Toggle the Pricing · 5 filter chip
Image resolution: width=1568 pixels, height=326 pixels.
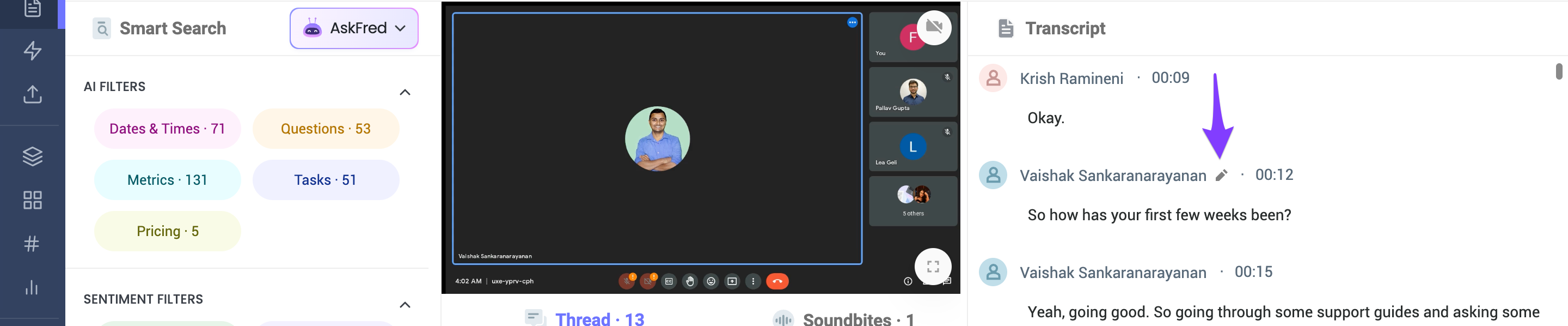point(167,231)
